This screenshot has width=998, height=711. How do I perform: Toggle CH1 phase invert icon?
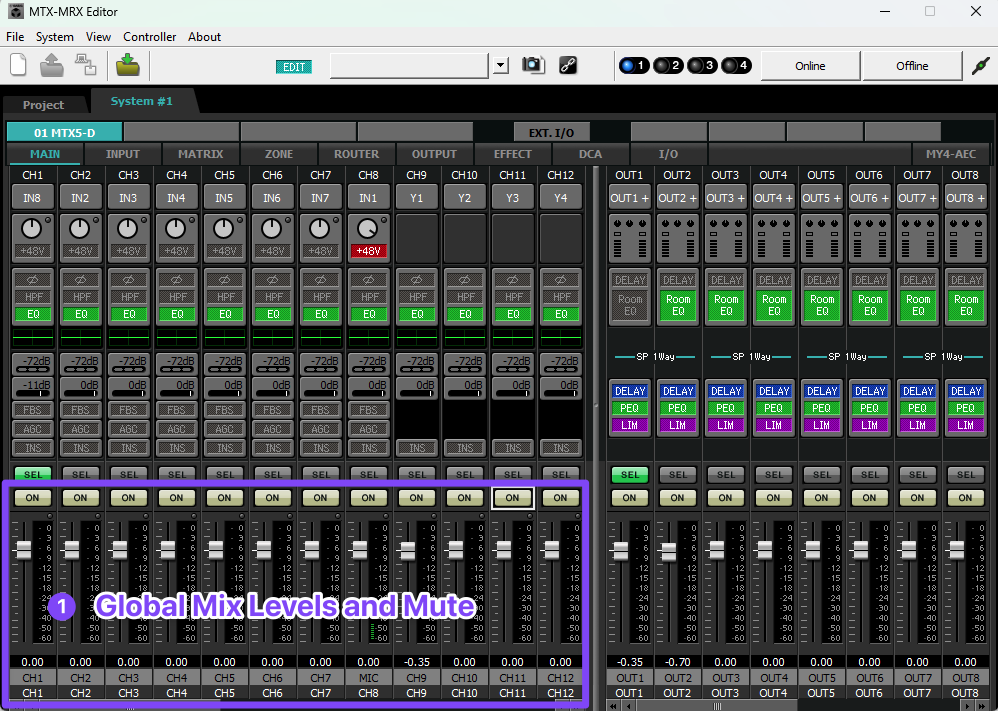[x=32, y=279]
